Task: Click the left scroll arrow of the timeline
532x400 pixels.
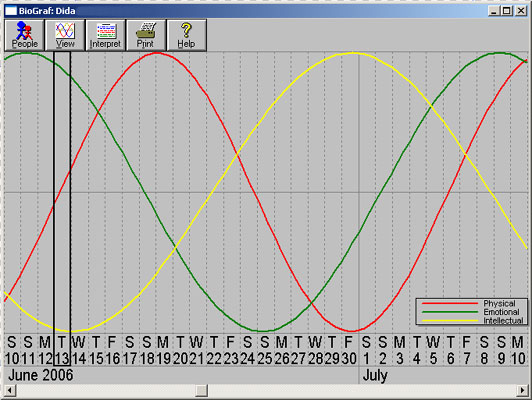Action: [x=10, y=391]
